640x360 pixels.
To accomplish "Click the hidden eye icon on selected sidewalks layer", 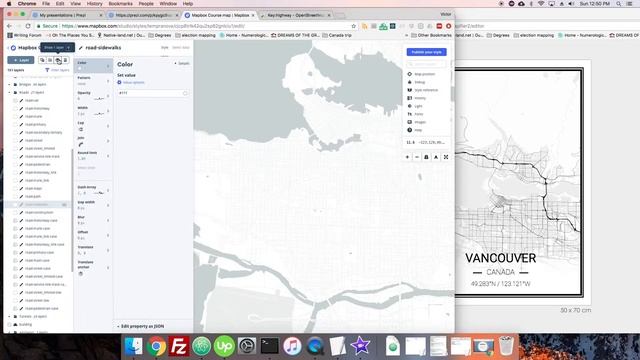I will coord(64,204).
